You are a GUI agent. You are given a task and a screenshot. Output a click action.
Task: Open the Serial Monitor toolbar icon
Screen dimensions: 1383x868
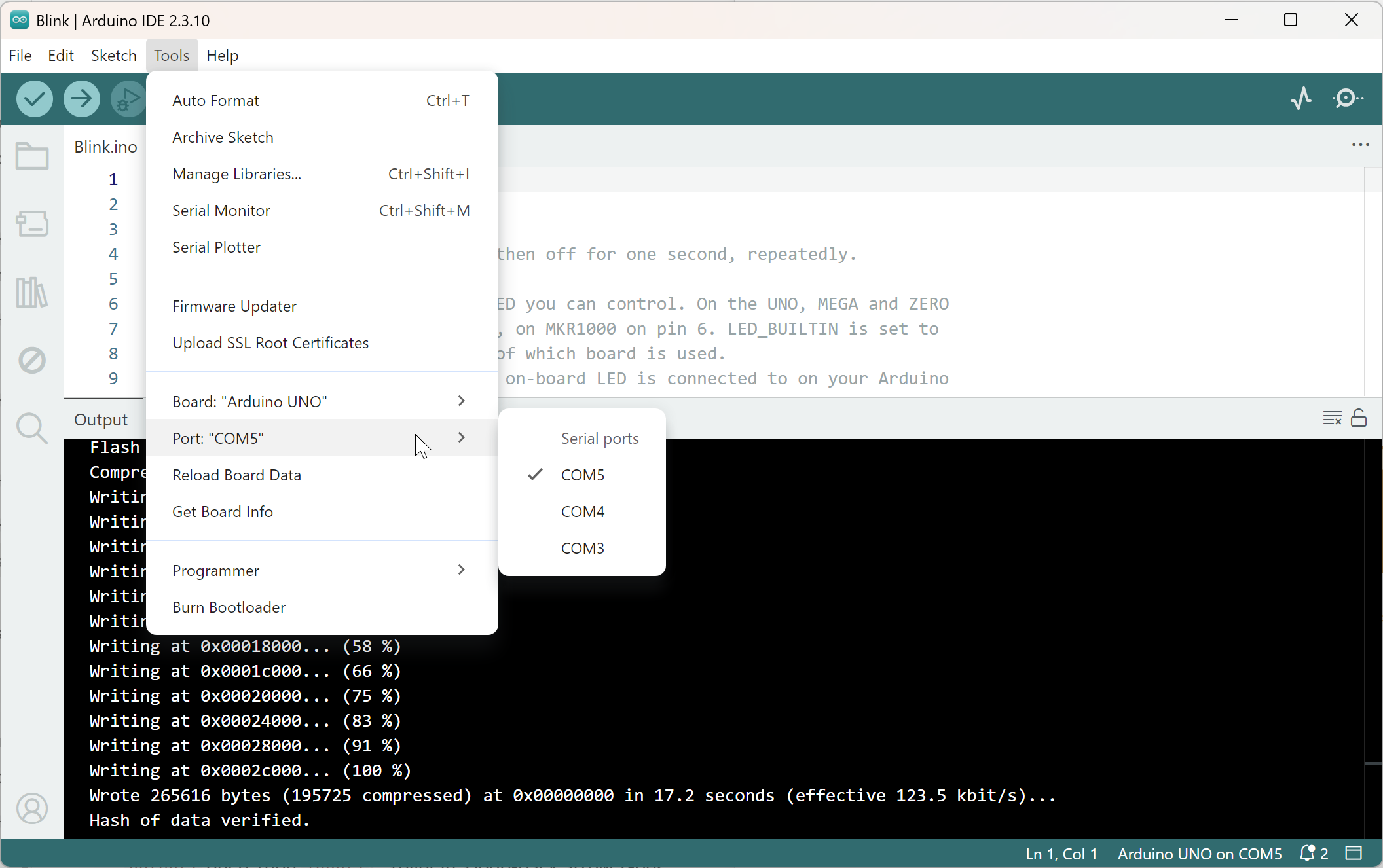[1348, 99]
